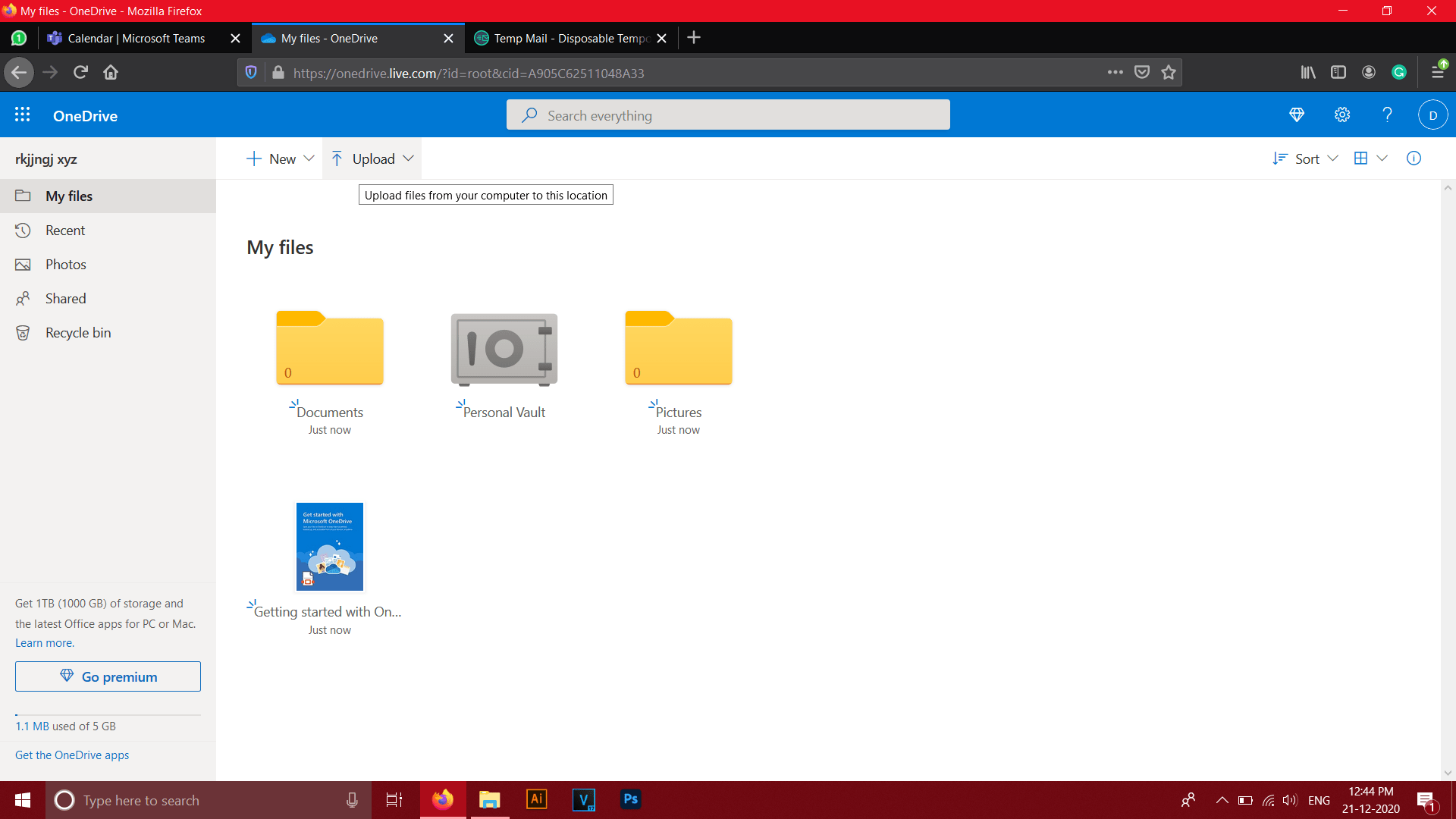Expand the Upload dropdown arrow

pyautogui.click(x=408, y=159)
